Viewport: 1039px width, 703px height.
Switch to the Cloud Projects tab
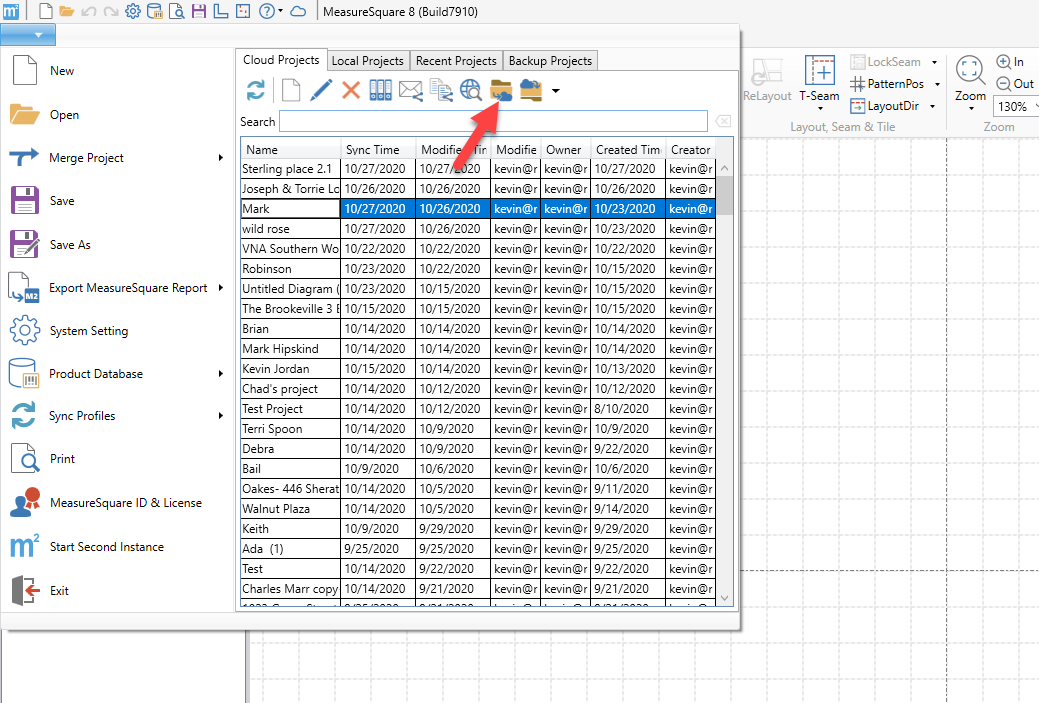click(281, 60)
